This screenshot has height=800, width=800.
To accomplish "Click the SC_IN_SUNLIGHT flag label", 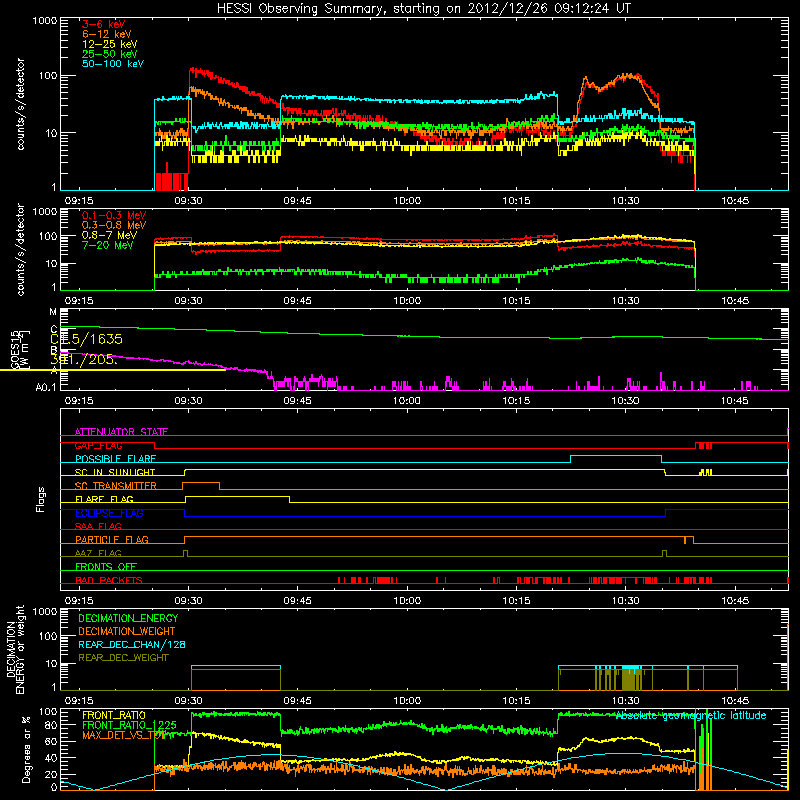I will pos(115,472).
